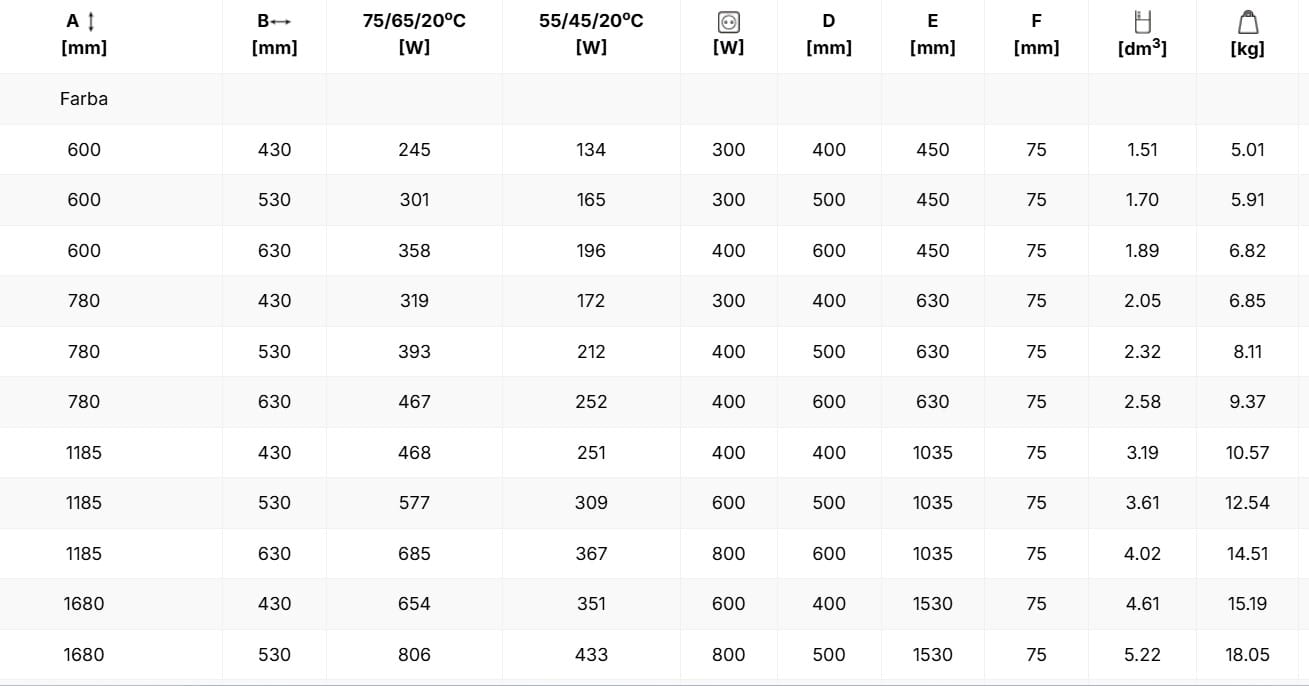Click the 245 W heat output cell
This screenshot has height=686, width=1309.
414,150
